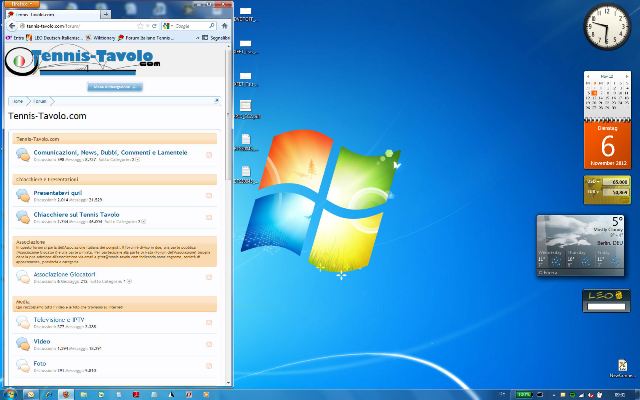Image resolution: width=640 pixels, height=400 pixels.
Task: Open the Wiktionary bookmark
Action: point(100,38)
